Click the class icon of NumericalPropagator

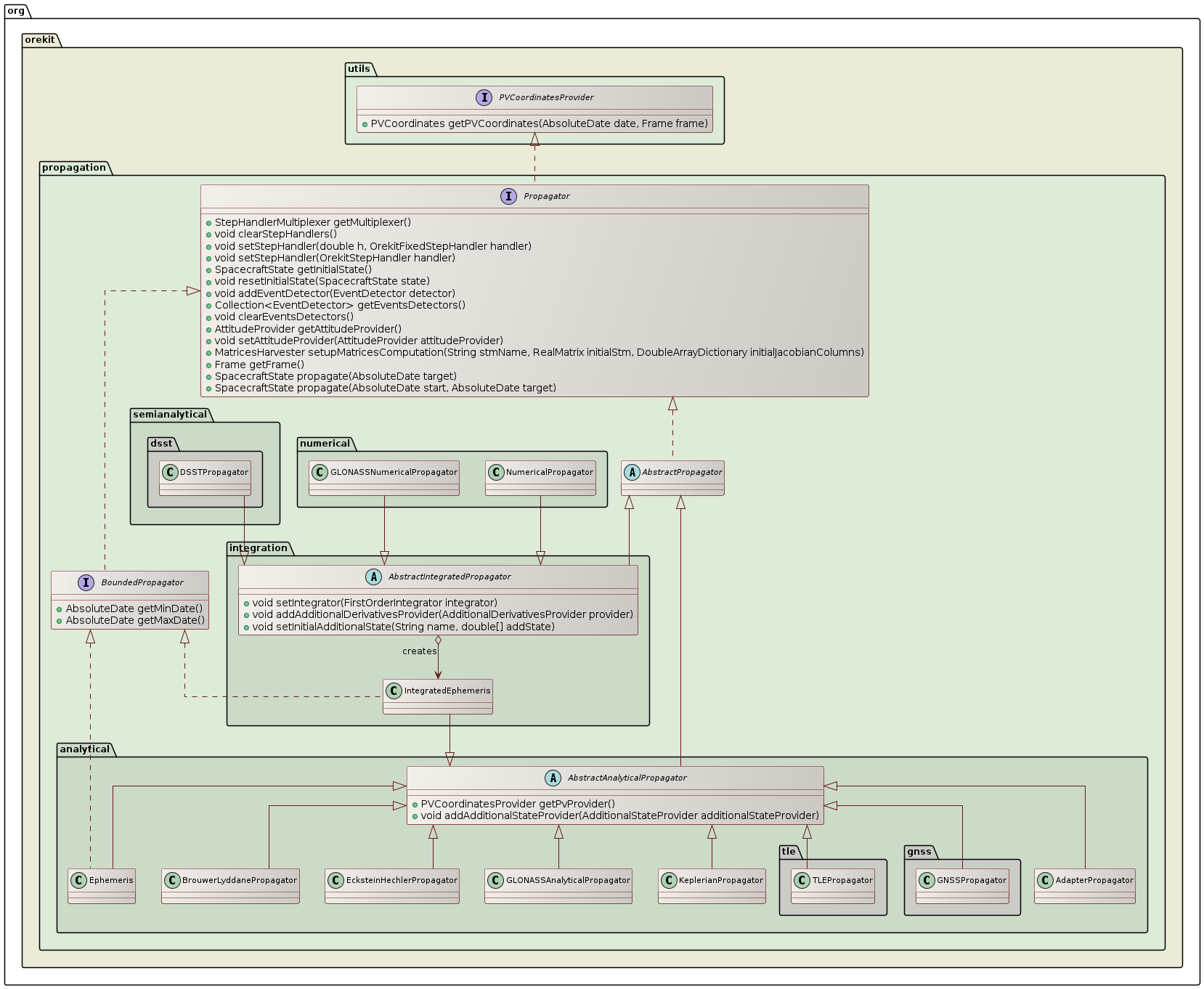tap(497, 471)
